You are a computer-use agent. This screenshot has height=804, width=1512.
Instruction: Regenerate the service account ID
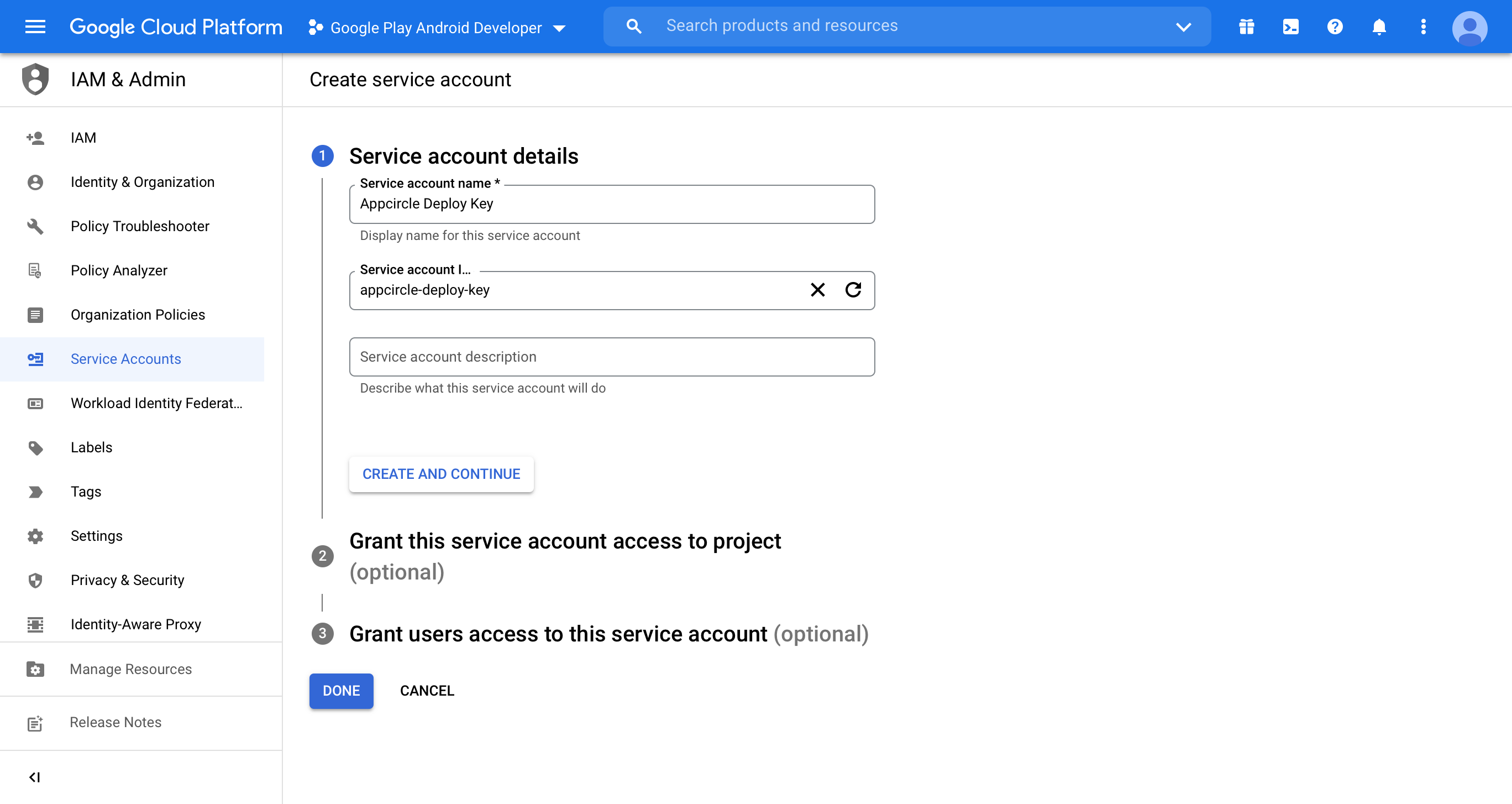point(853,290)
